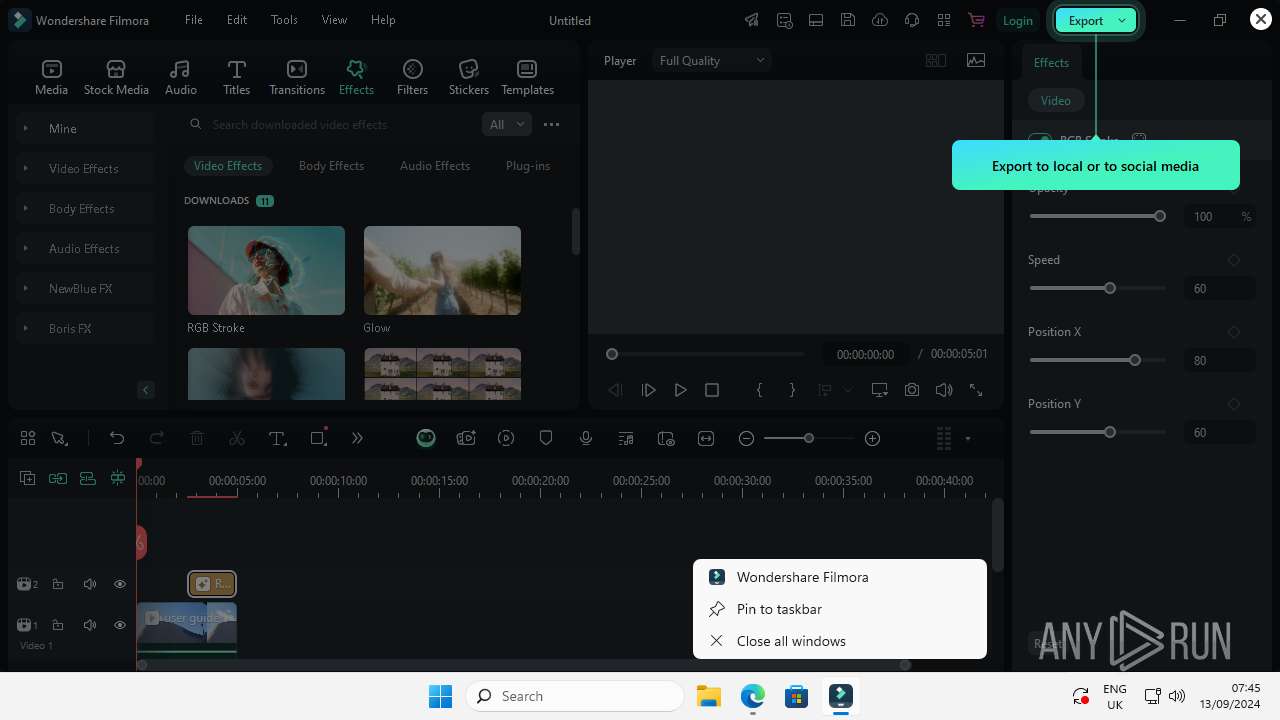Open the Export dropdown arrow
1280x720 pixels.
click(x=1122, y=20)
